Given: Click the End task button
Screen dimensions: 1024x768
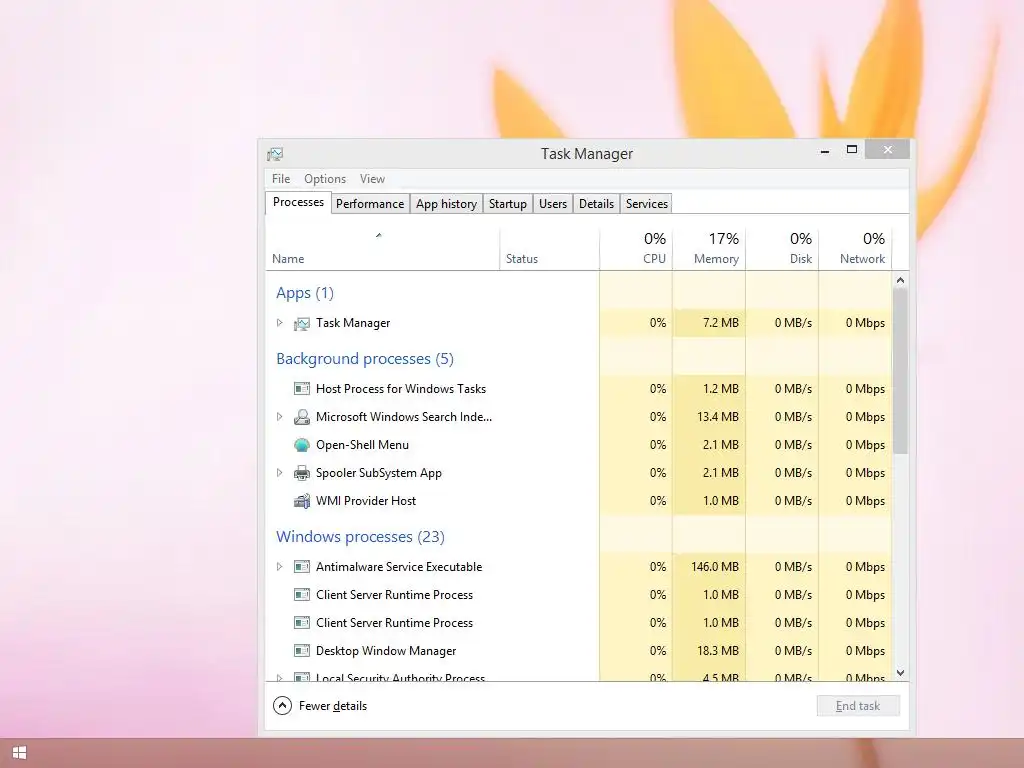Looking at the screenshot, I should tap(858, 706).
